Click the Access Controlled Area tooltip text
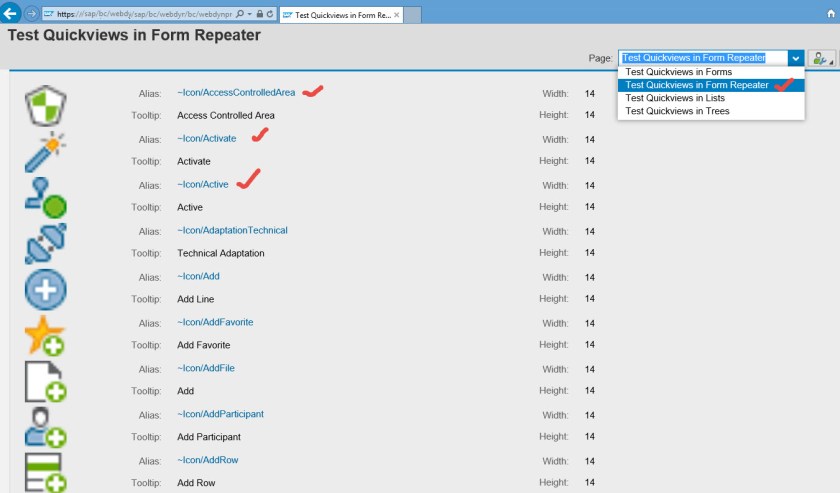Viewport: 840px width, 493px height. pyautogui.click(x=226, y=115)
